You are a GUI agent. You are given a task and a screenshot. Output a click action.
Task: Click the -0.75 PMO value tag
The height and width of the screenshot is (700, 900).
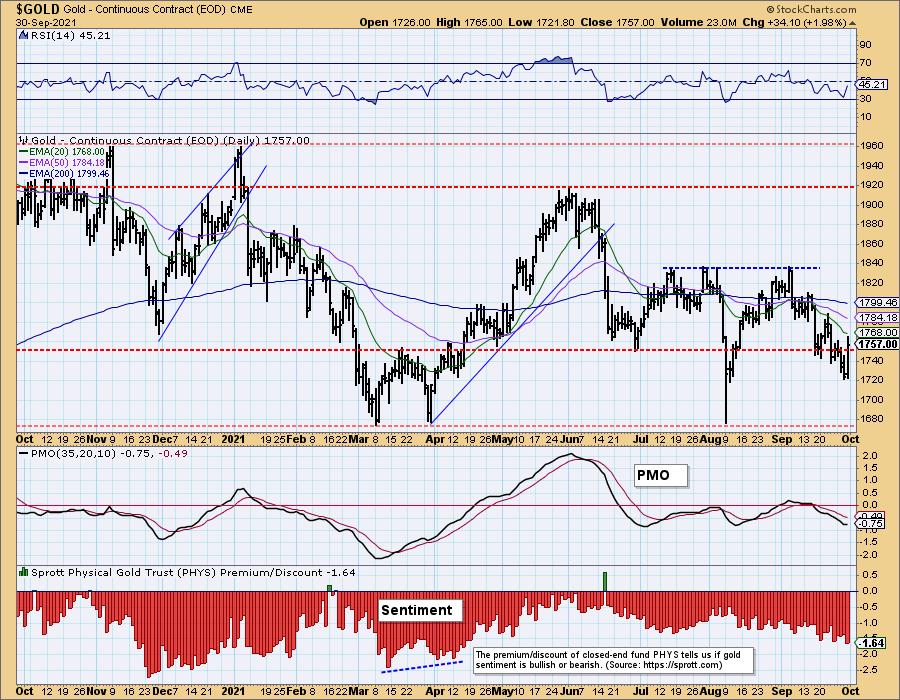pos(871,523)
